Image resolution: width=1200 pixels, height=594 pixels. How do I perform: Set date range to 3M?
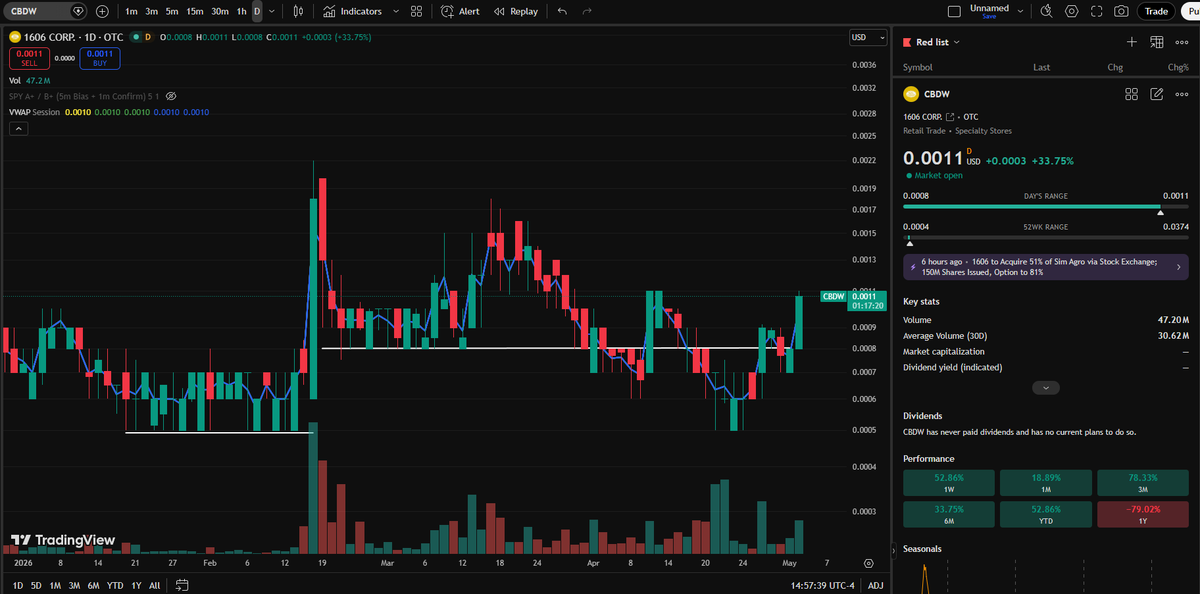(x=74, y=585)
